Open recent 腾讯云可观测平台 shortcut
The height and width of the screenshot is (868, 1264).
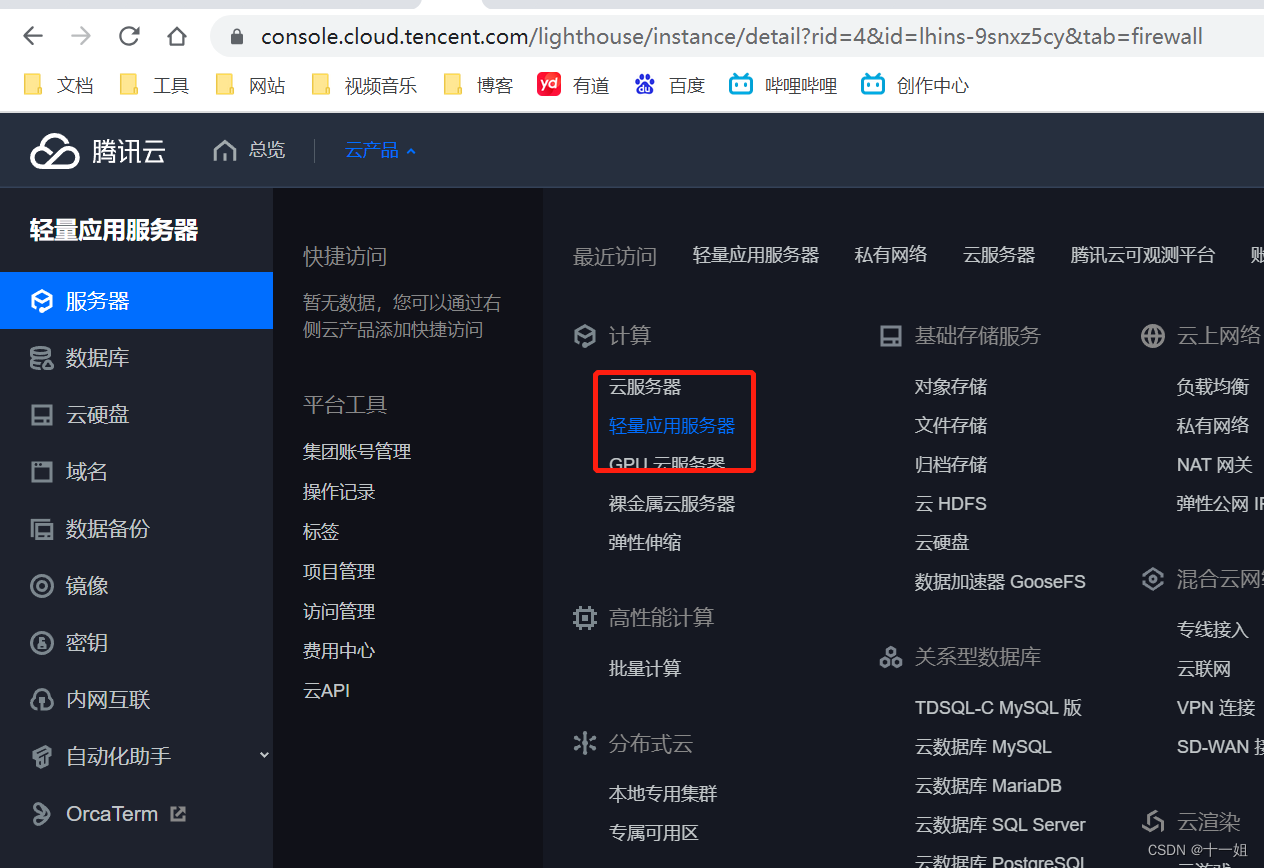[1143, 255]
